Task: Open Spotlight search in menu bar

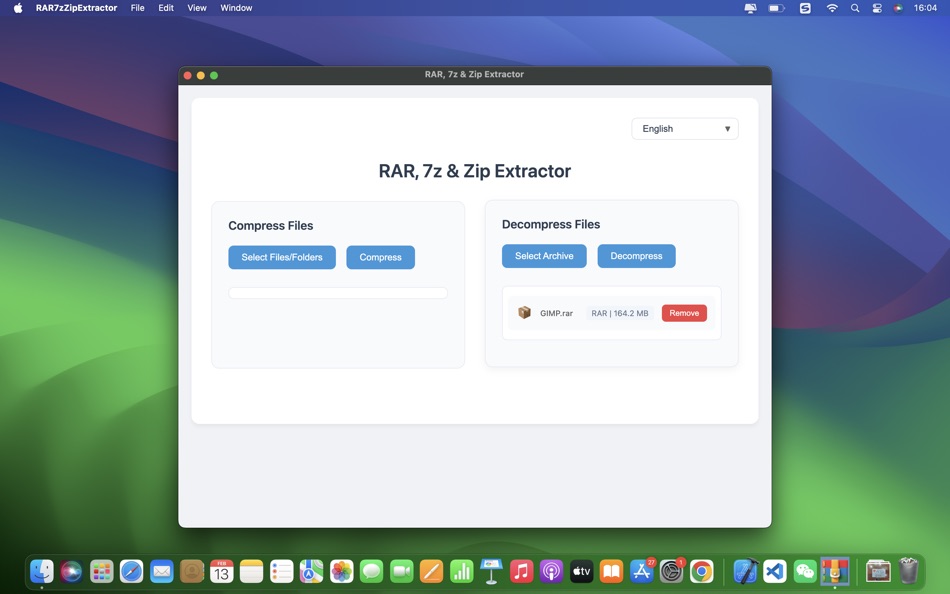Action: [855, 8]
